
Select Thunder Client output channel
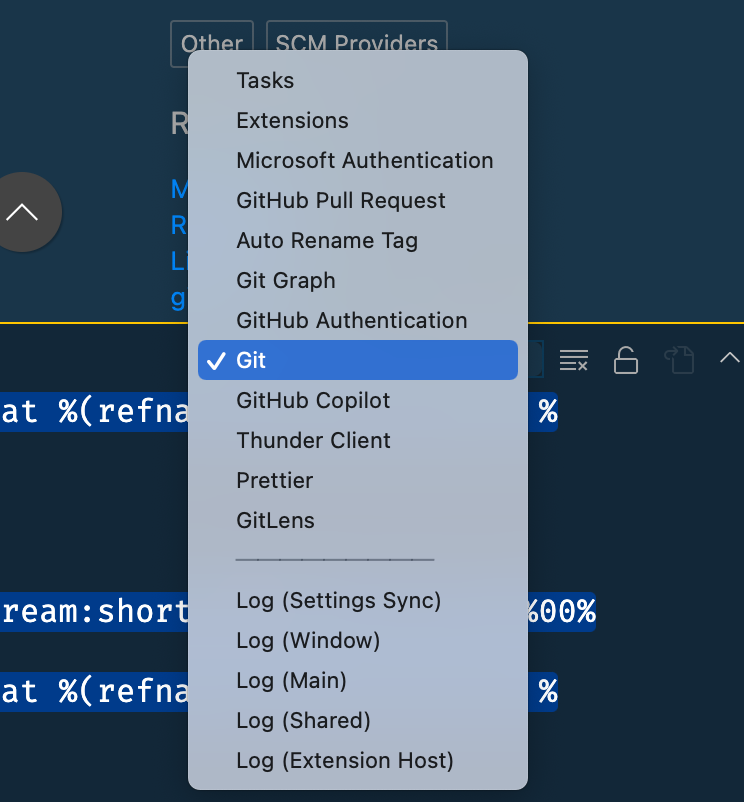coord(357,440)
